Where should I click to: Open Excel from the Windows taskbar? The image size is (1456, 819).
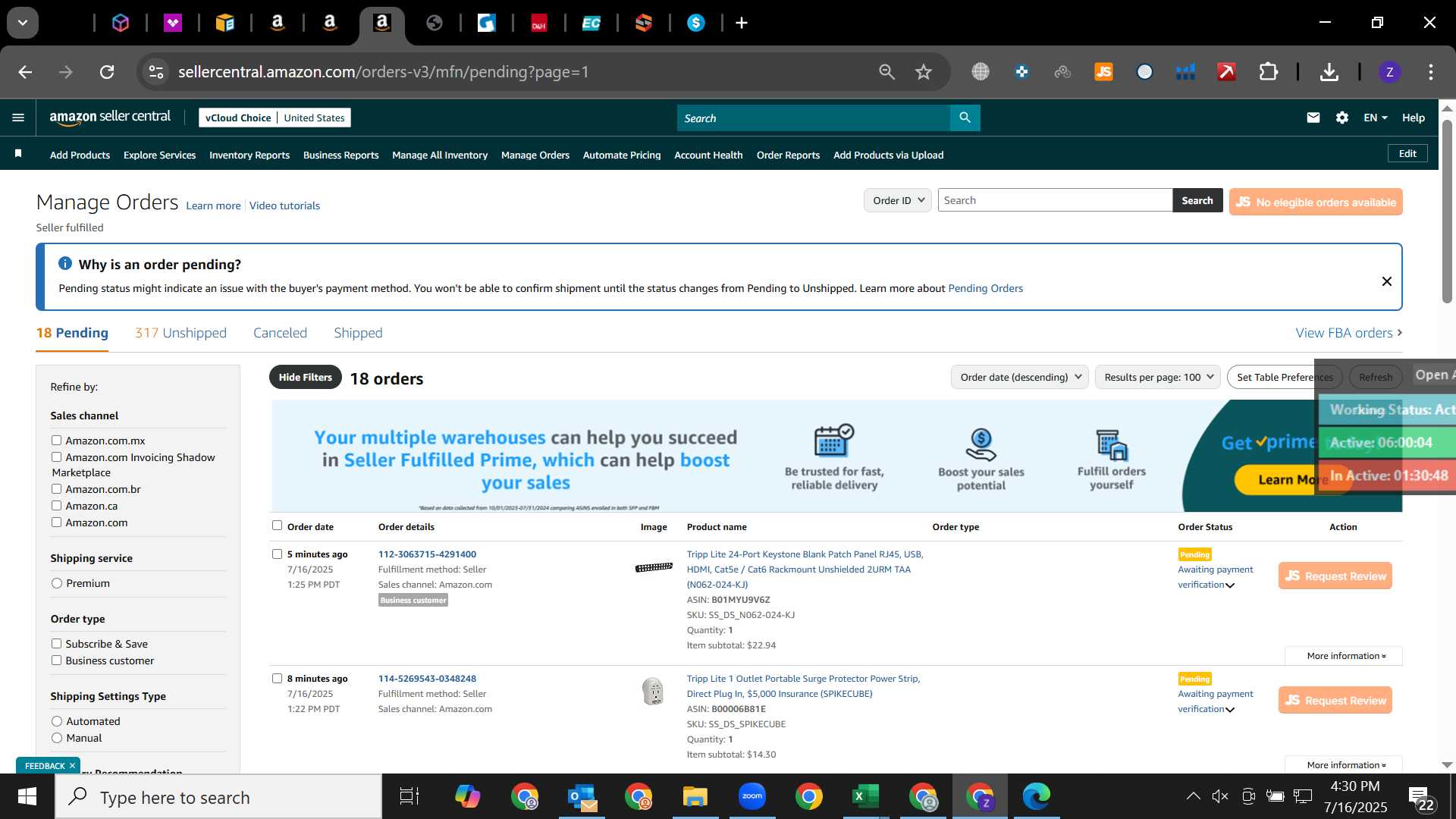pos(865,796)
